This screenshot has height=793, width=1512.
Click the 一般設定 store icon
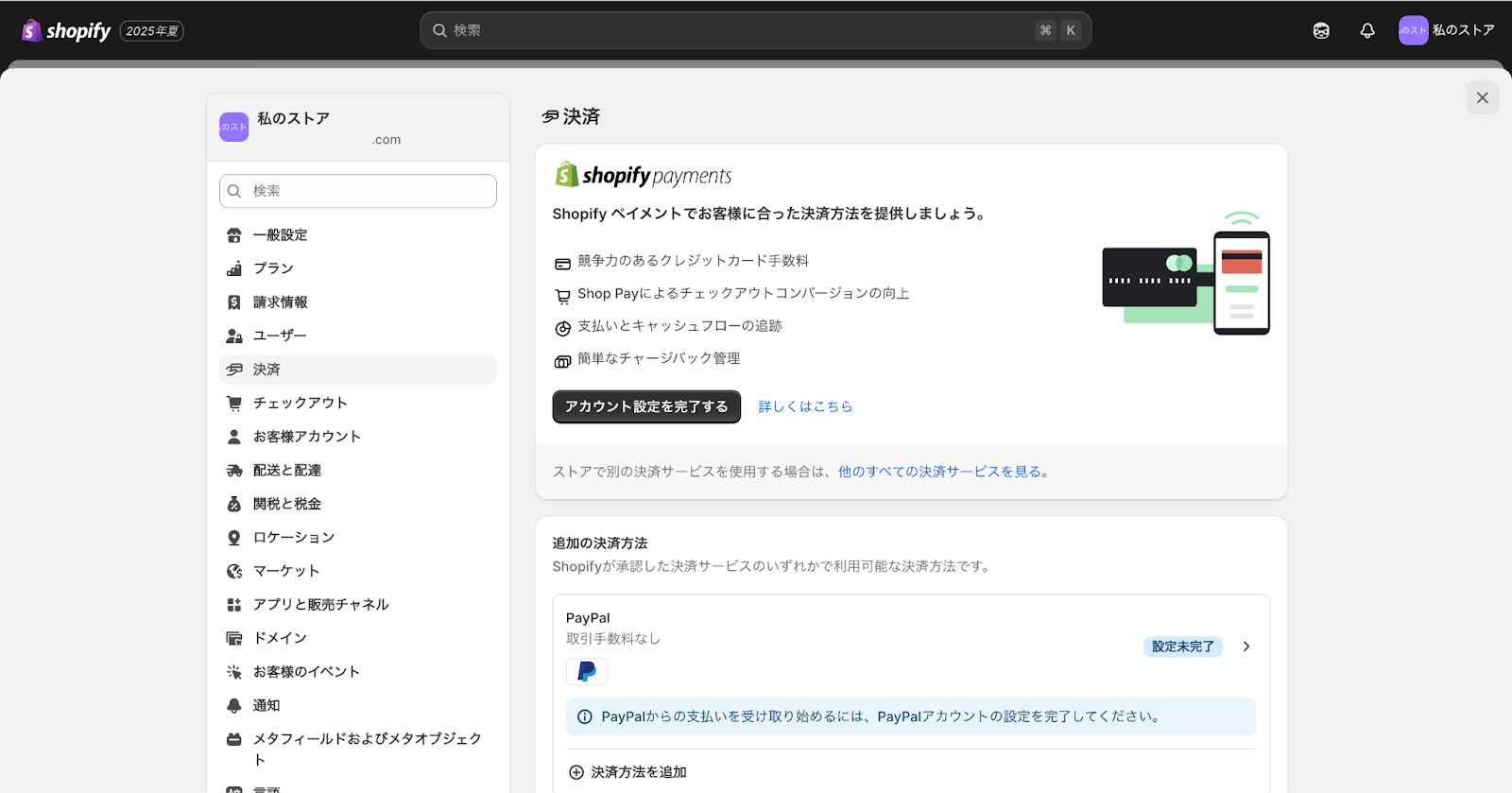tap(234, 235)
